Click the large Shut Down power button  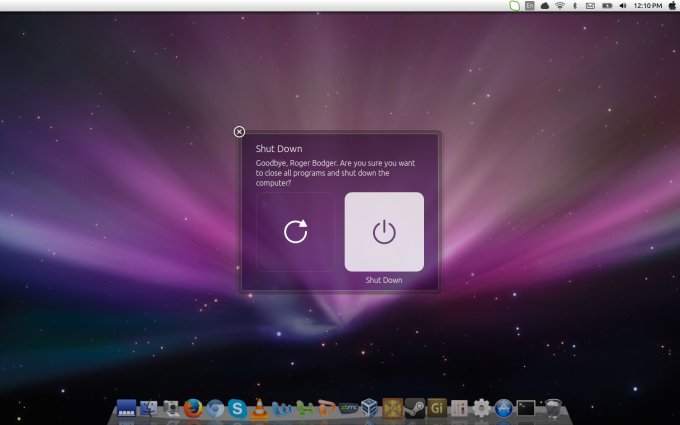[384, 232]
